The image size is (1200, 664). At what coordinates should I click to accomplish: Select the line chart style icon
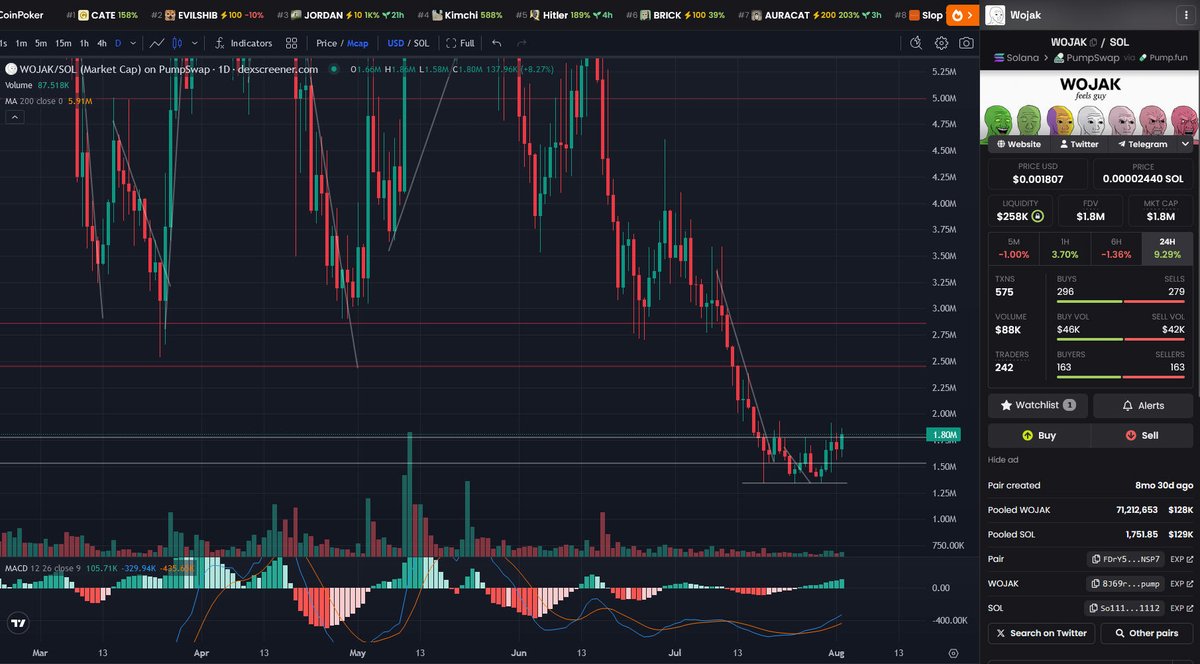coord(158,43)
